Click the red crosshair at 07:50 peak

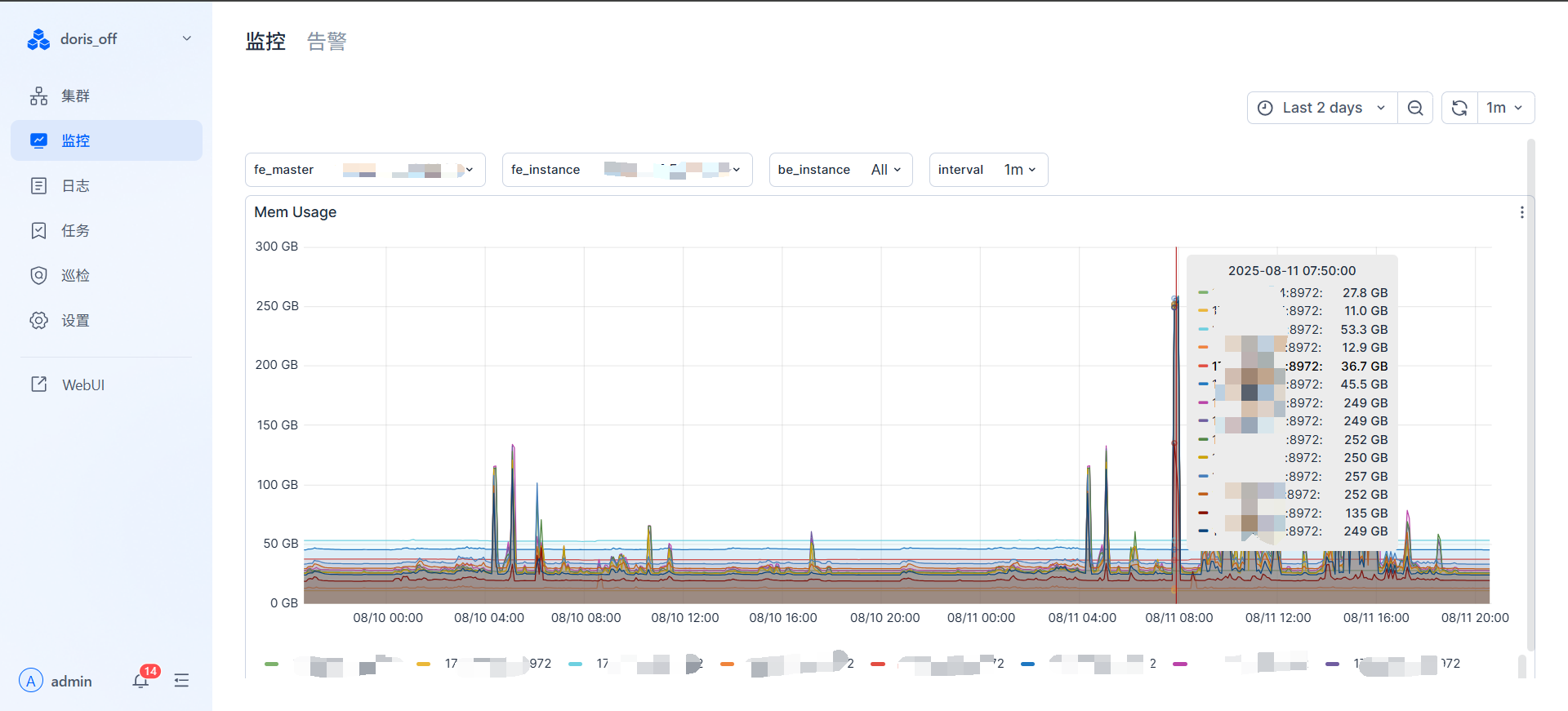(1176, 424)
